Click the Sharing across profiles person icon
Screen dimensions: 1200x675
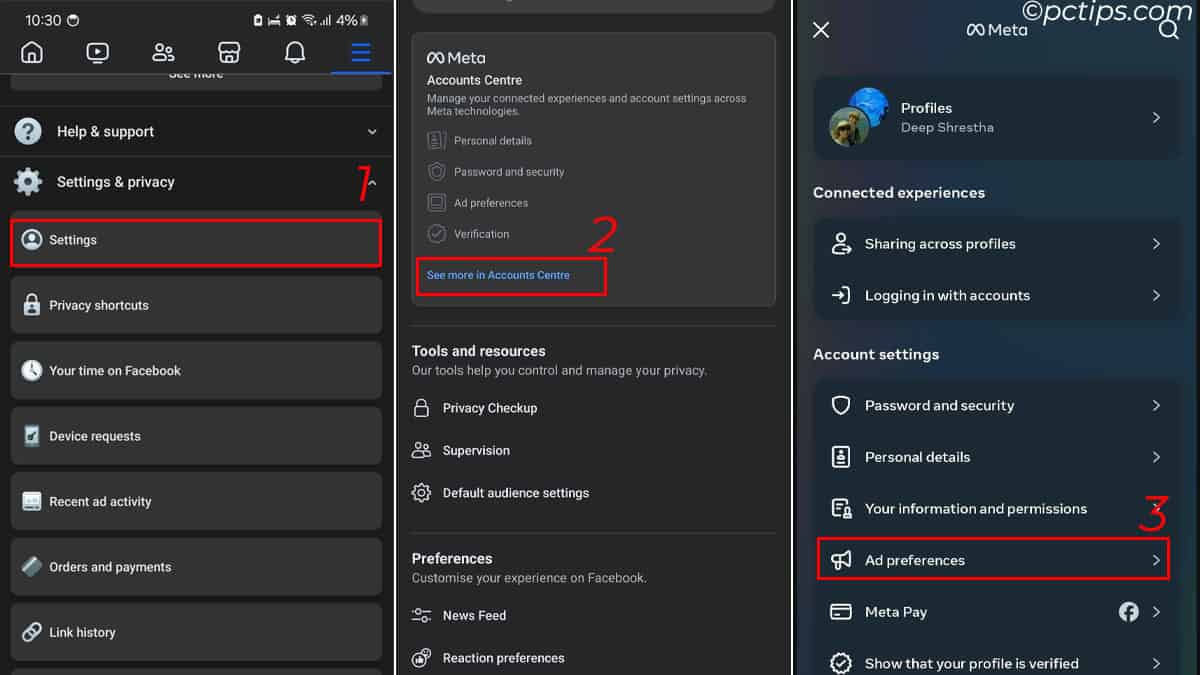841,244
